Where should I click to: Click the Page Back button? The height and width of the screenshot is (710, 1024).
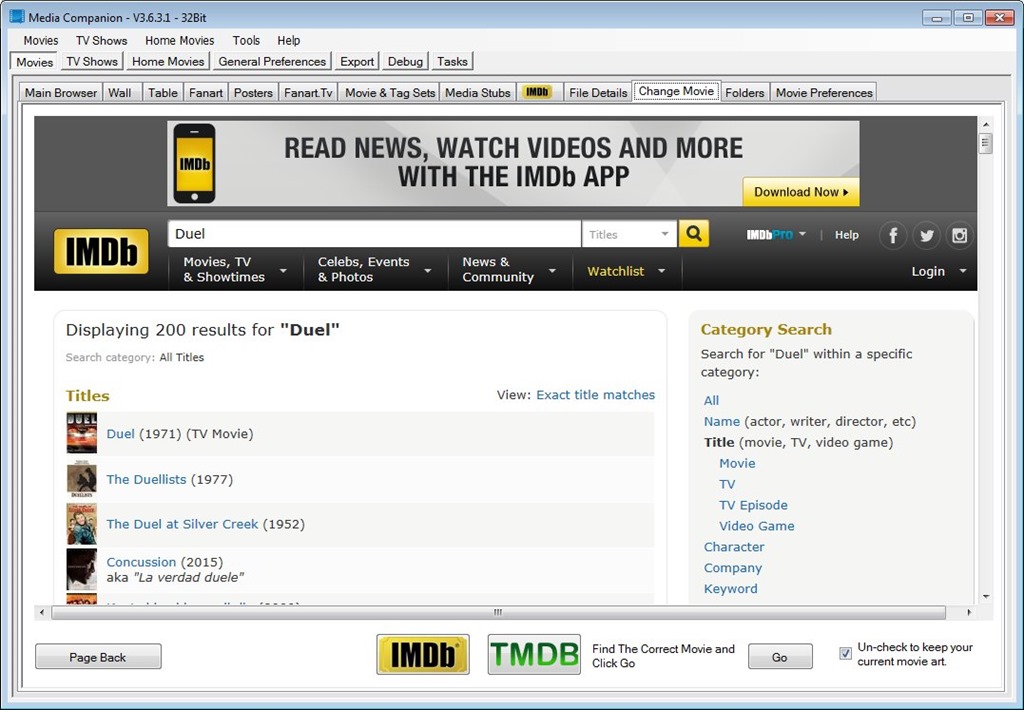(98, 656)
